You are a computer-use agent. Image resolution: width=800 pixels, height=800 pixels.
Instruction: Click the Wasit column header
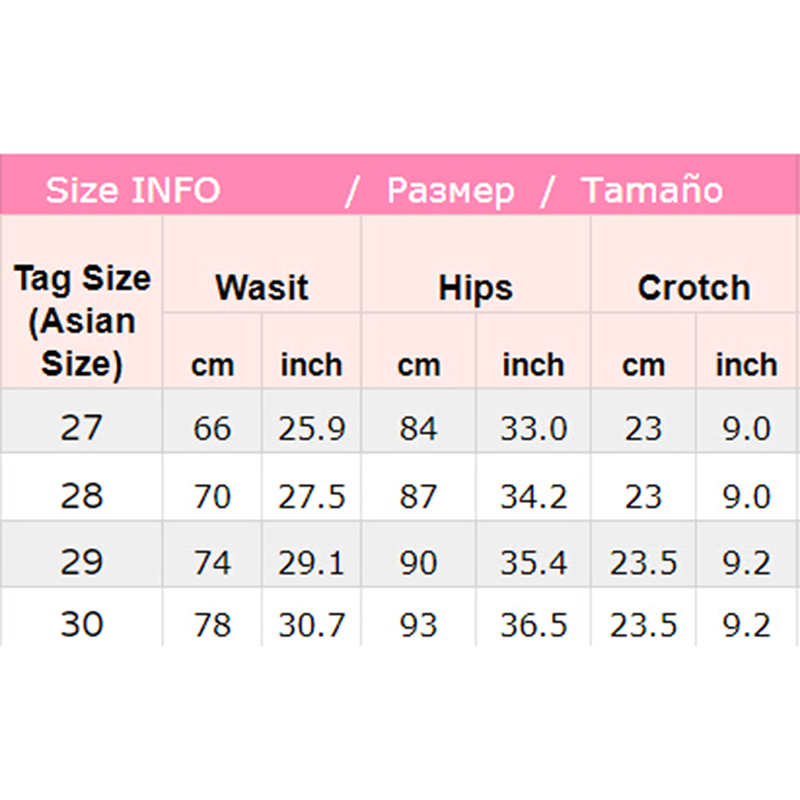click(x=262, y=288)
